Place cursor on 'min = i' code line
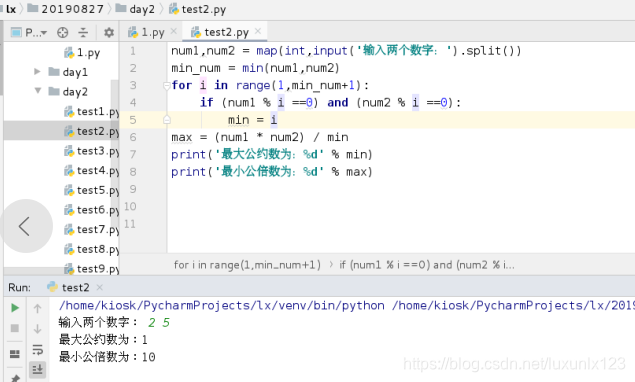 [x=252, y=120]
